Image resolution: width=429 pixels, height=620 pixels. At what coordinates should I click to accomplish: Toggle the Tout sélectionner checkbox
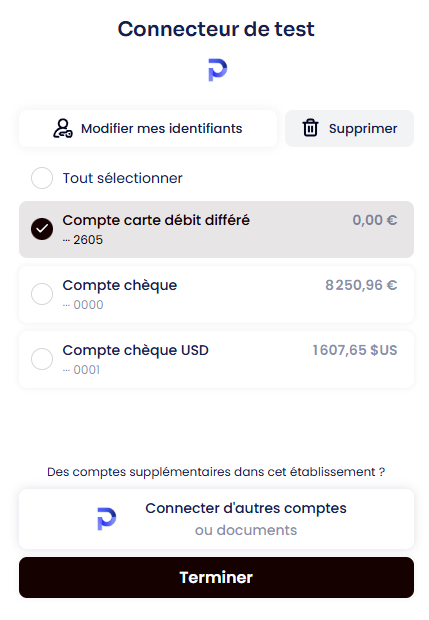[42, 178]
